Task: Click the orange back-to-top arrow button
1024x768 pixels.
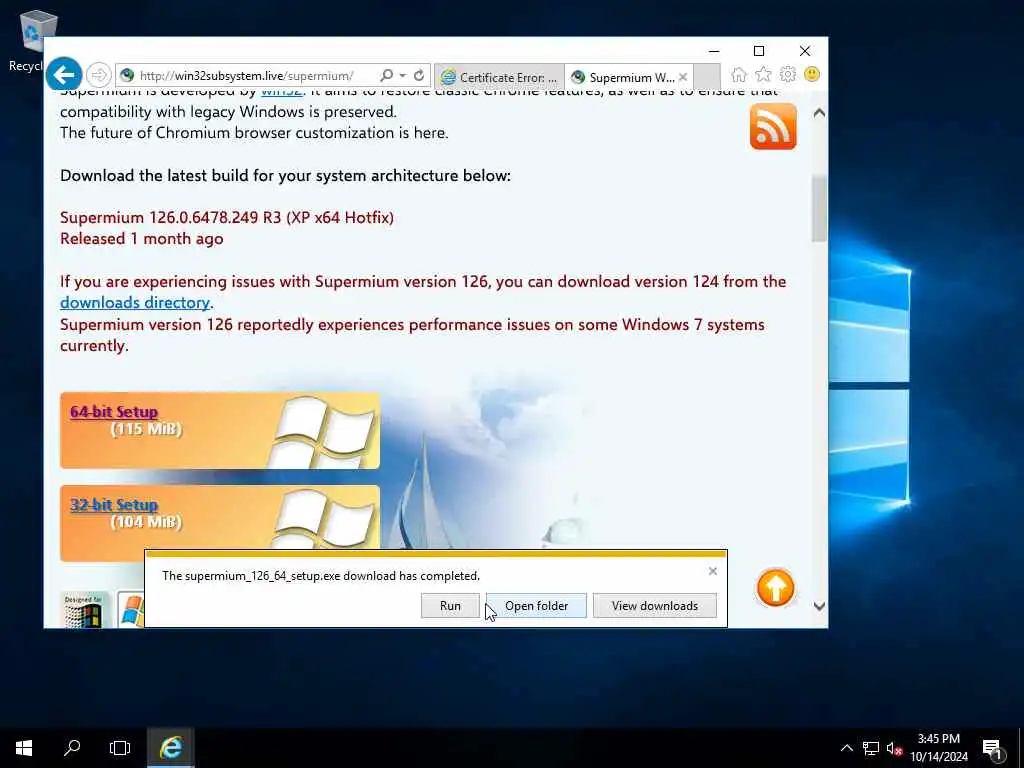Action: pyautogui.click(x=775, y=588)
